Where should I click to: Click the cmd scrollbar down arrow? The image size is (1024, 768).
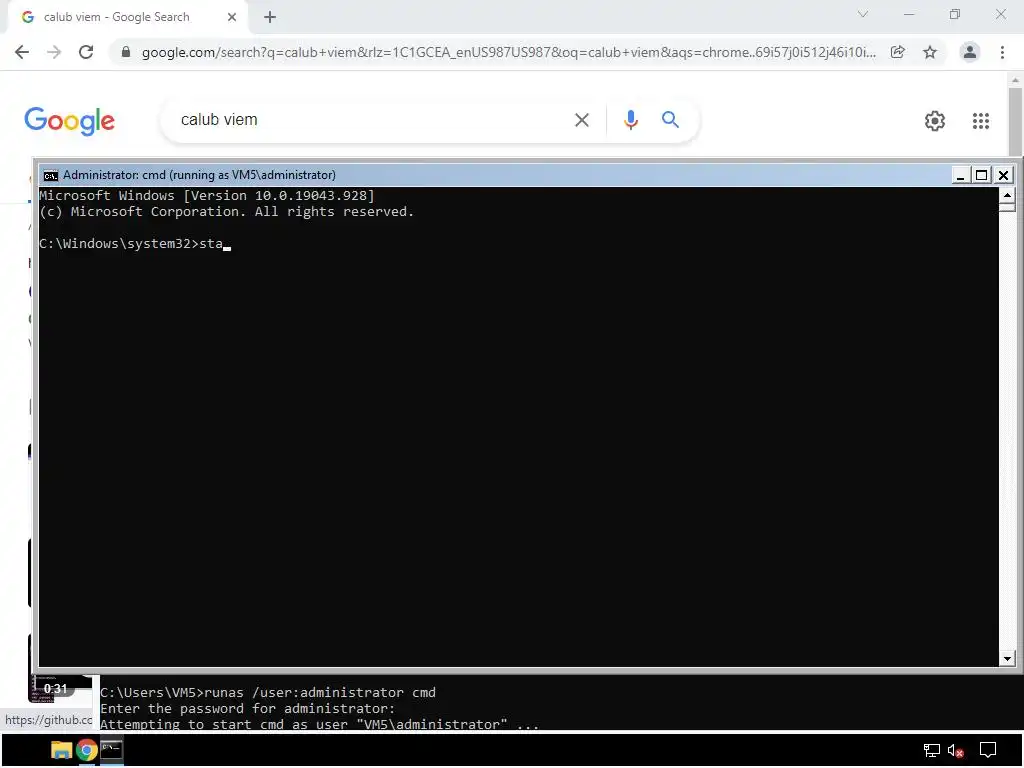[x=1007, y=659]
